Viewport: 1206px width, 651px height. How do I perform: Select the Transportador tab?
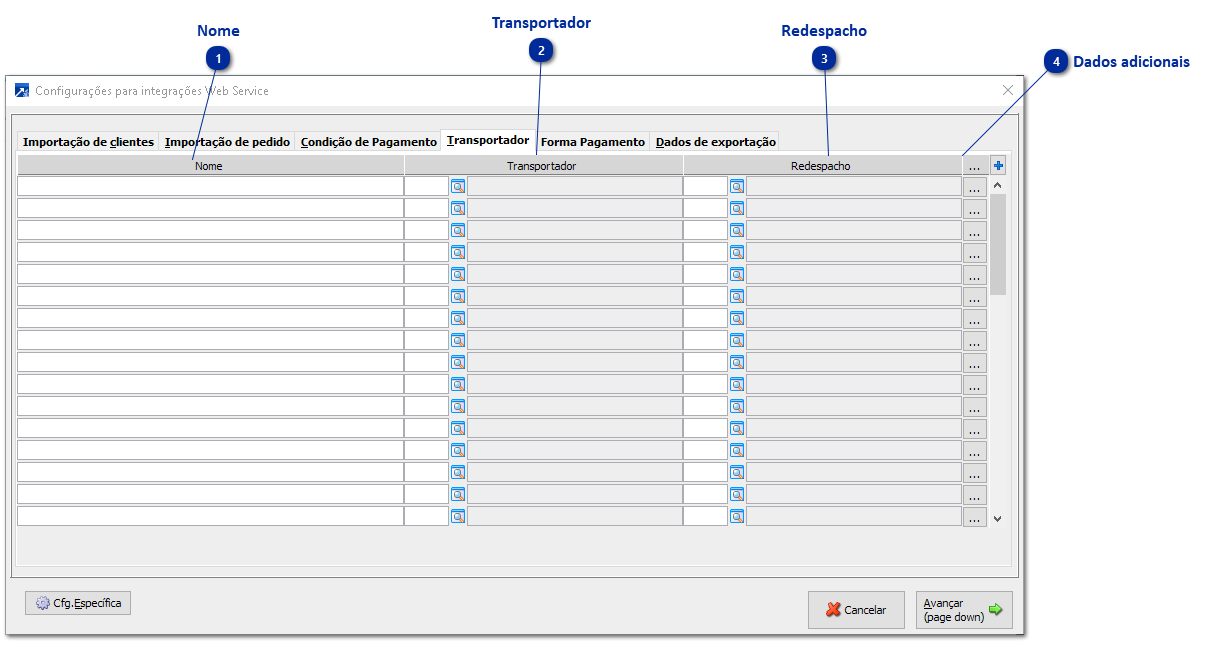(x=488, y=140)
